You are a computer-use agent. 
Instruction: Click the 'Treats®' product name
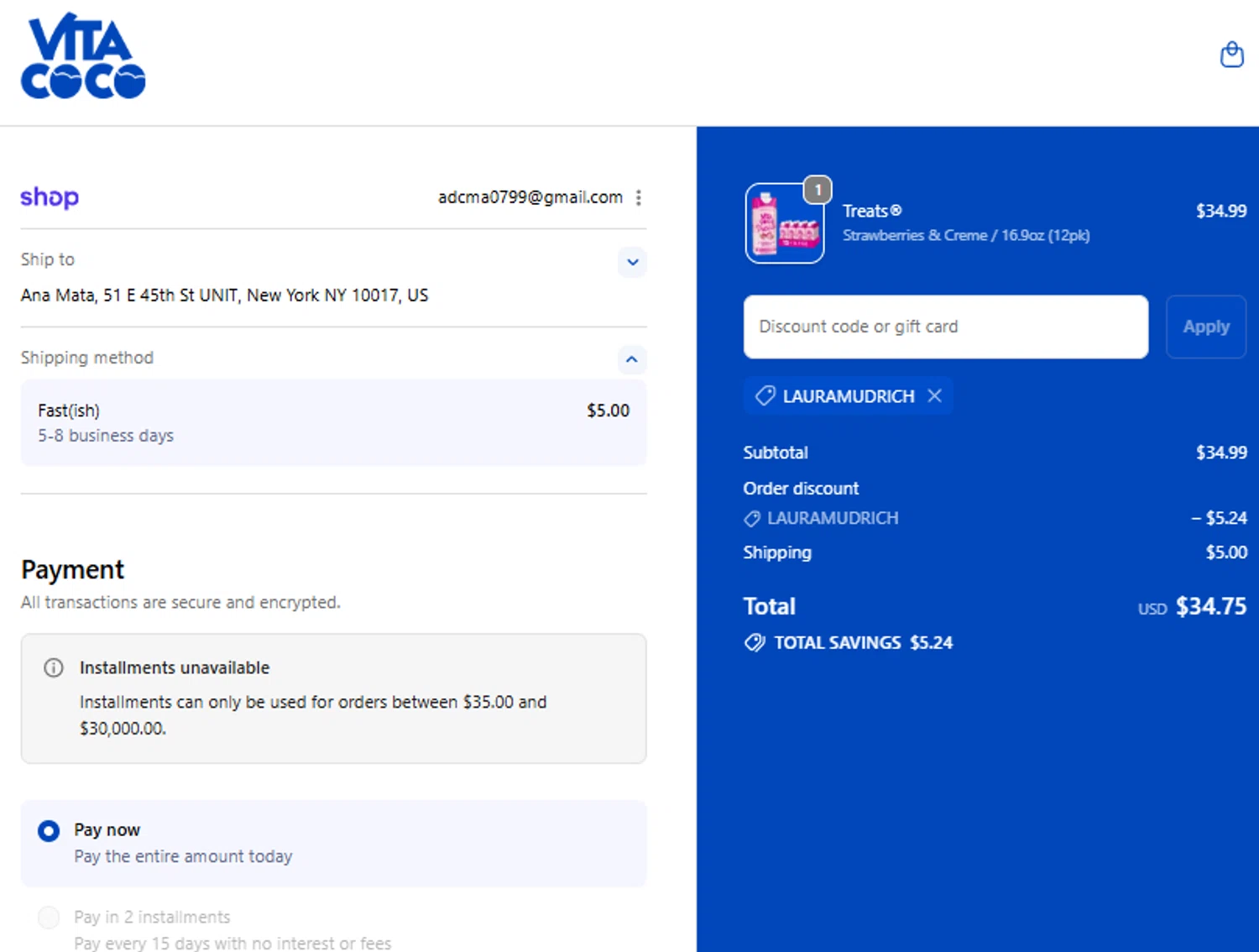pyautogui.click(x=872, y=211)
